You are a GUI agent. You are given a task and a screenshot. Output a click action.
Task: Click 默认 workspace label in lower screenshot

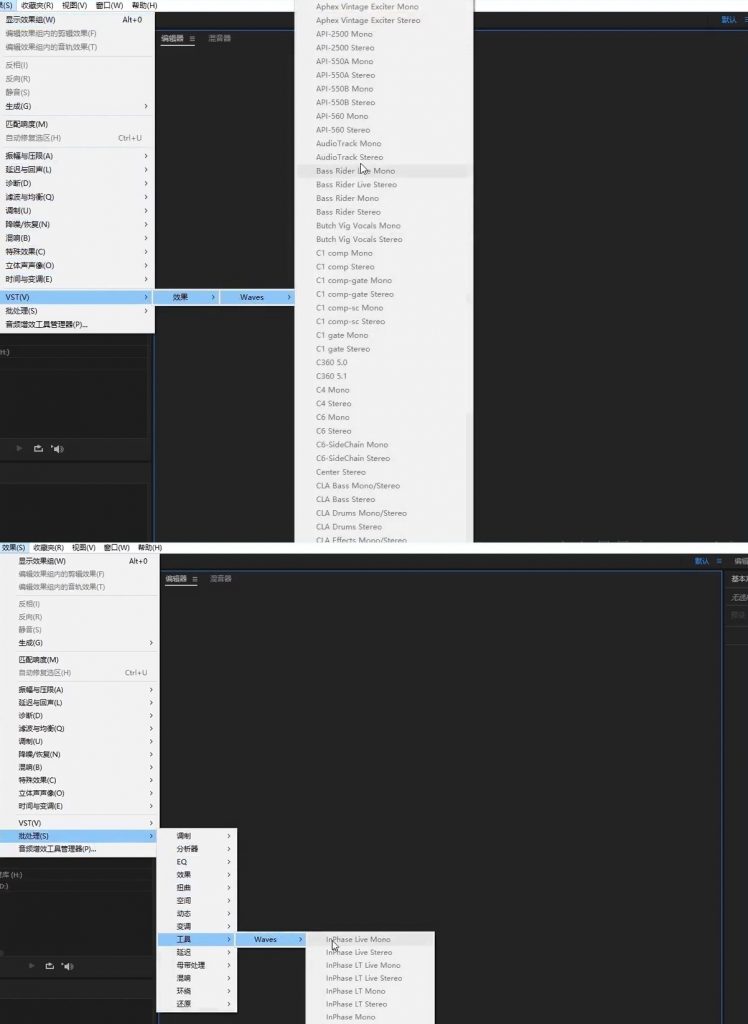click(702, 561)
